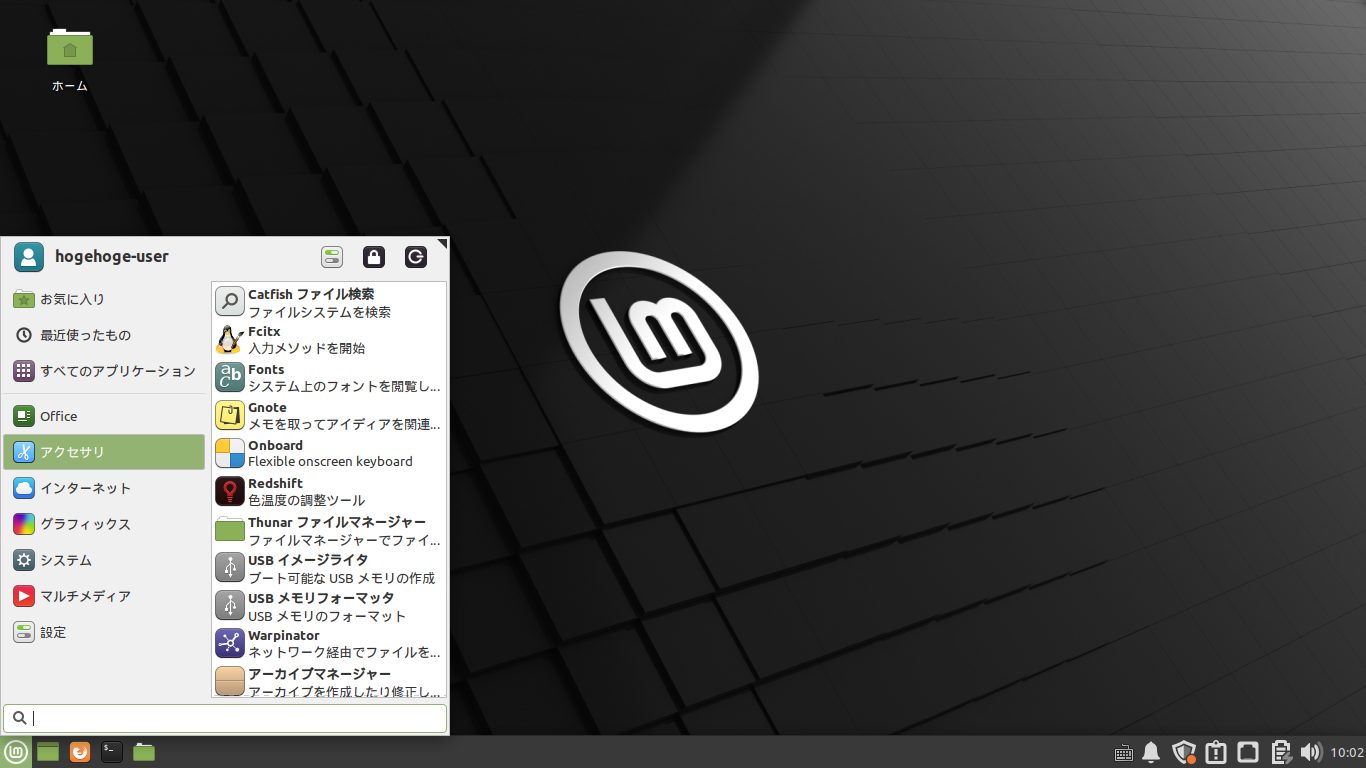The width and height of the screenshot is (1366, 768).
Task: Open Catfish ファイル検索 from the menu
Action: pyautogui.click(x=329, y=302)
